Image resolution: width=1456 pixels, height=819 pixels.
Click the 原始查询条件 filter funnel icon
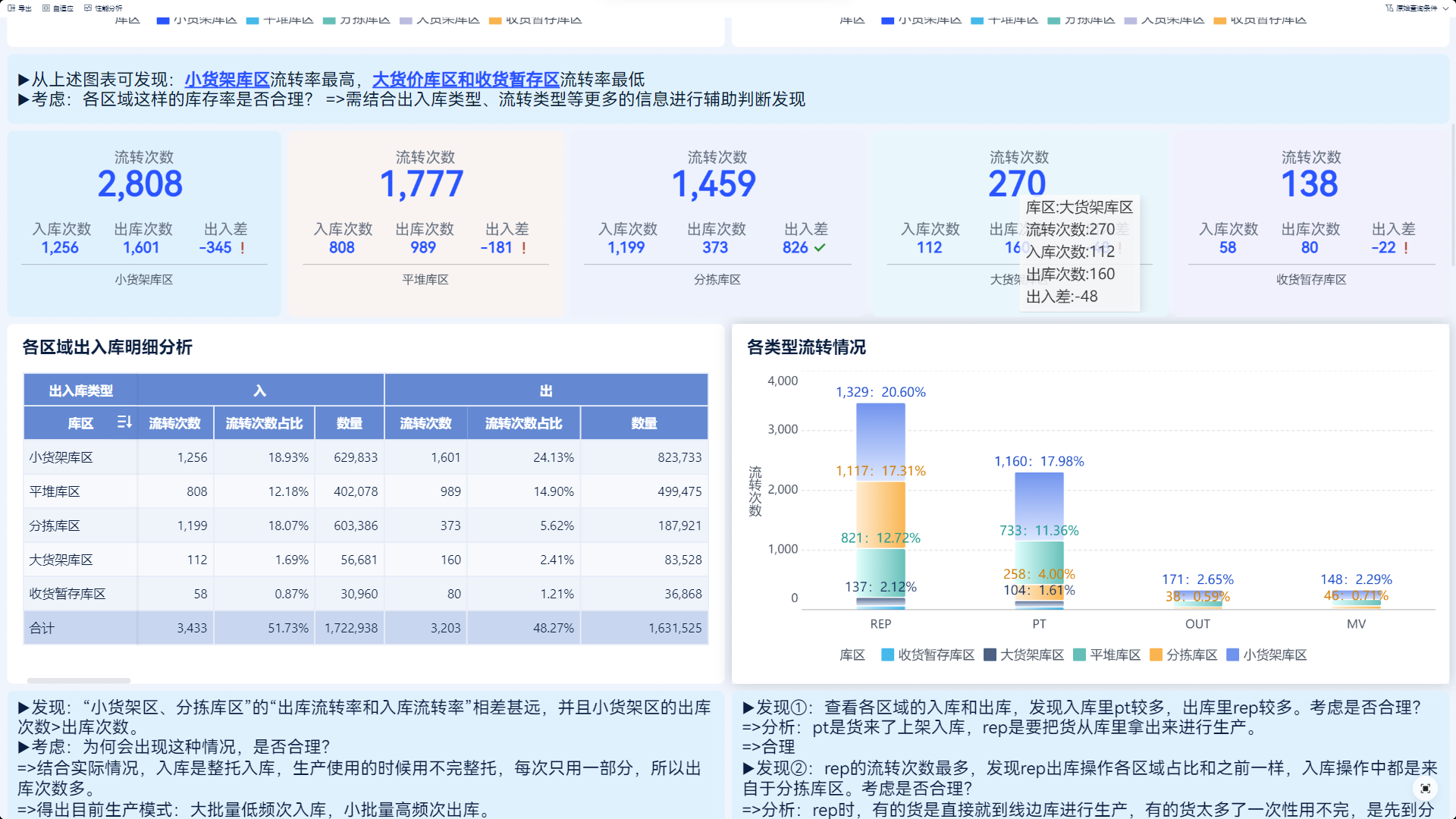point(1389,8)
